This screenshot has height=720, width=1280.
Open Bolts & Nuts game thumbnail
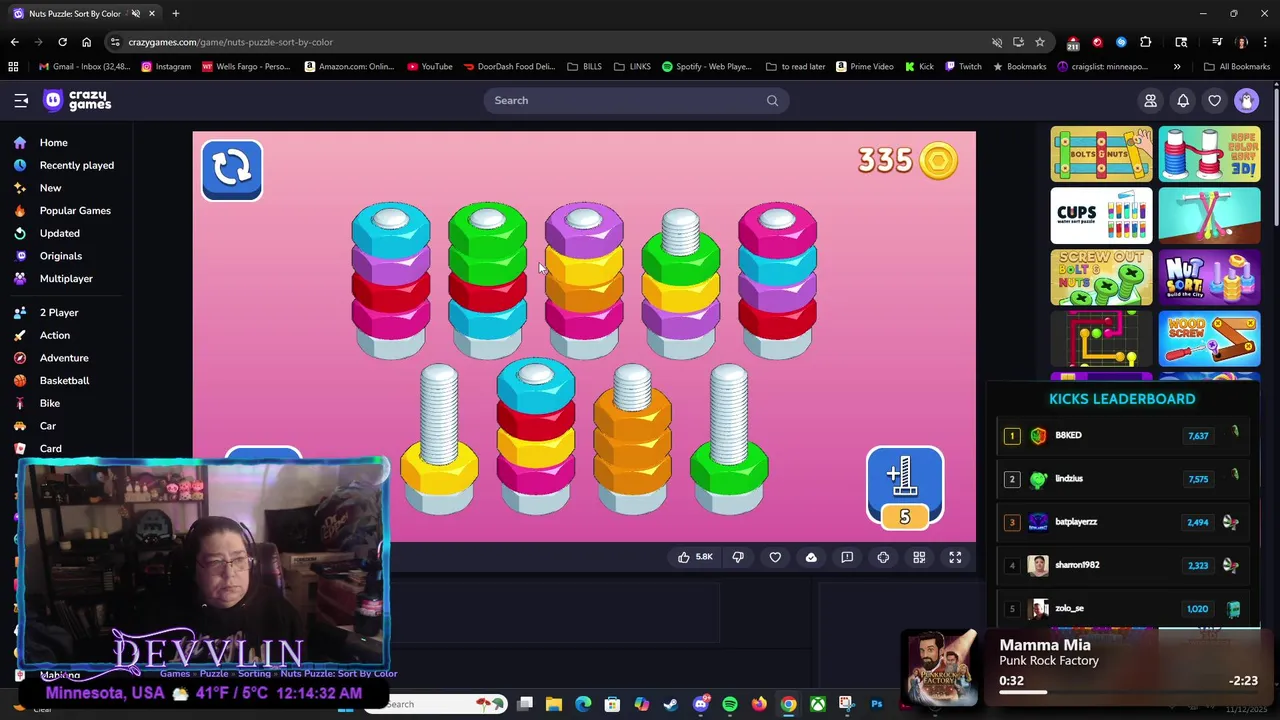[1101, 154]
